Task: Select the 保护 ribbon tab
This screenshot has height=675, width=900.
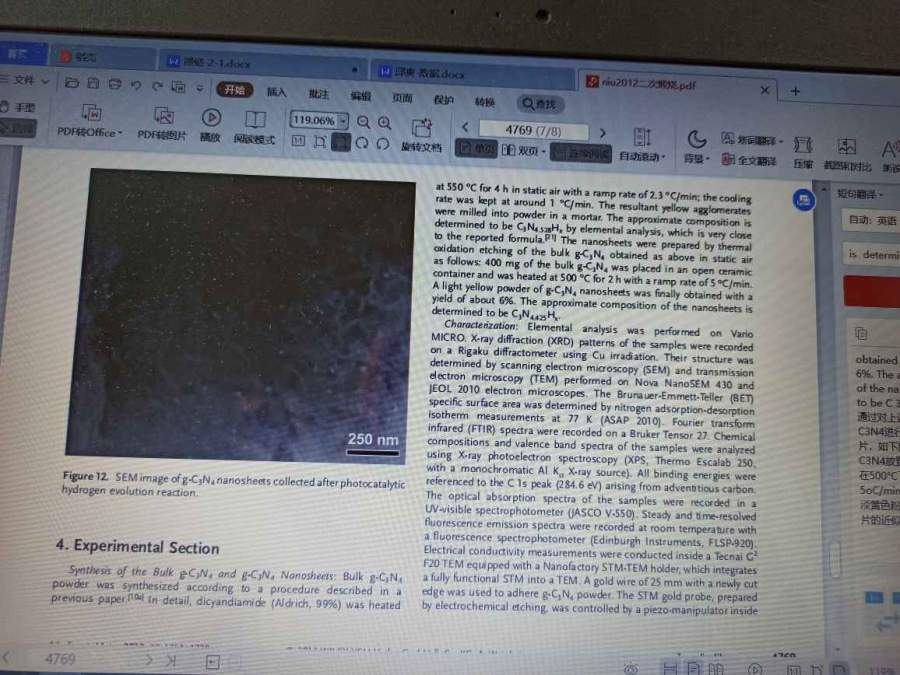Action: (x=443, y=100)
